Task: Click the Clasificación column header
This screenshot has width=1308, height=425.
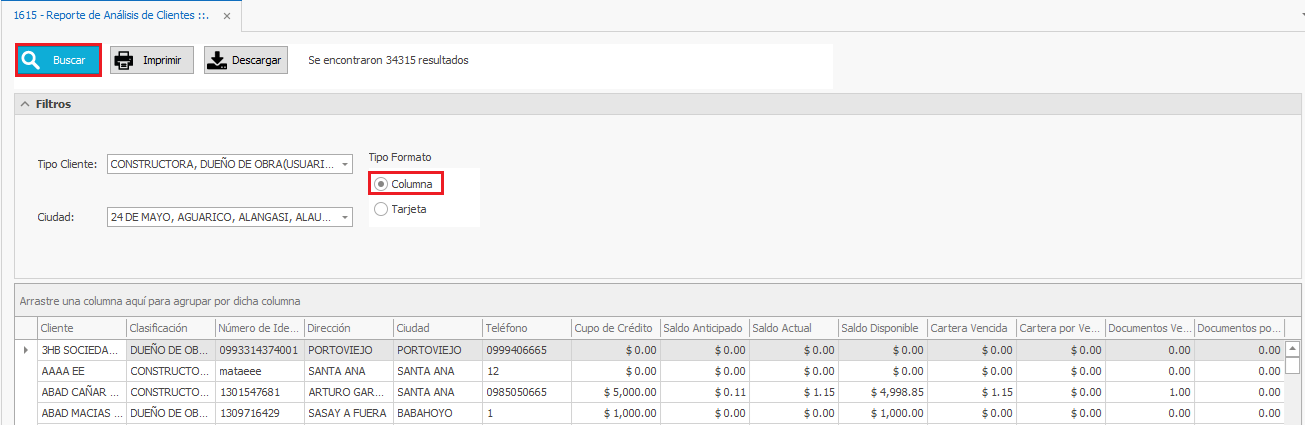Action: point(169,328)
